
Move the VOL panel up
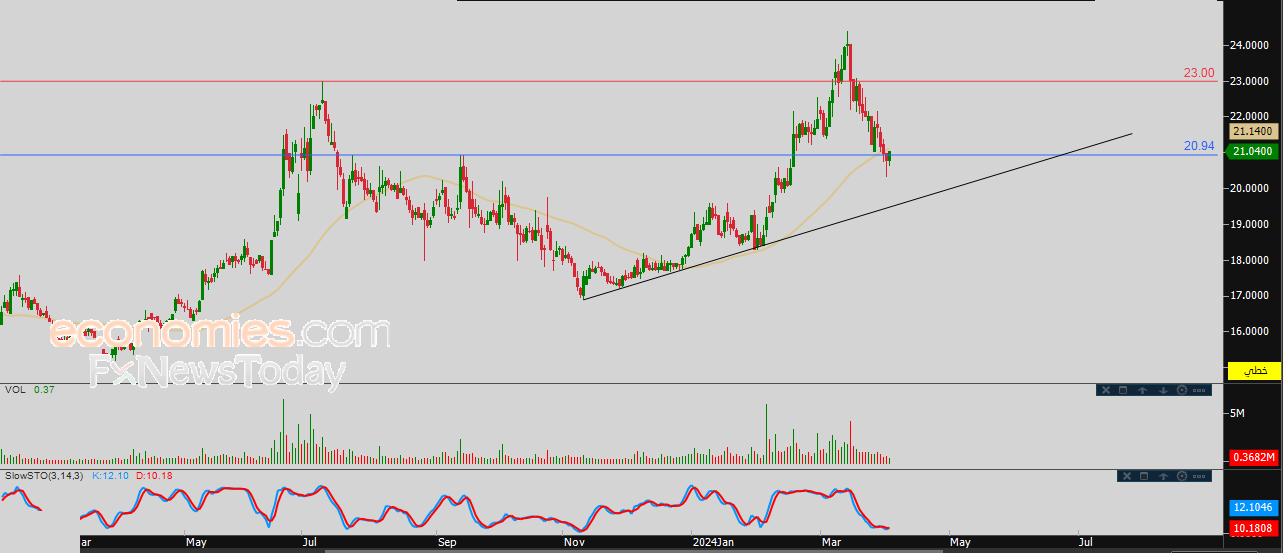pos(1143,390)
